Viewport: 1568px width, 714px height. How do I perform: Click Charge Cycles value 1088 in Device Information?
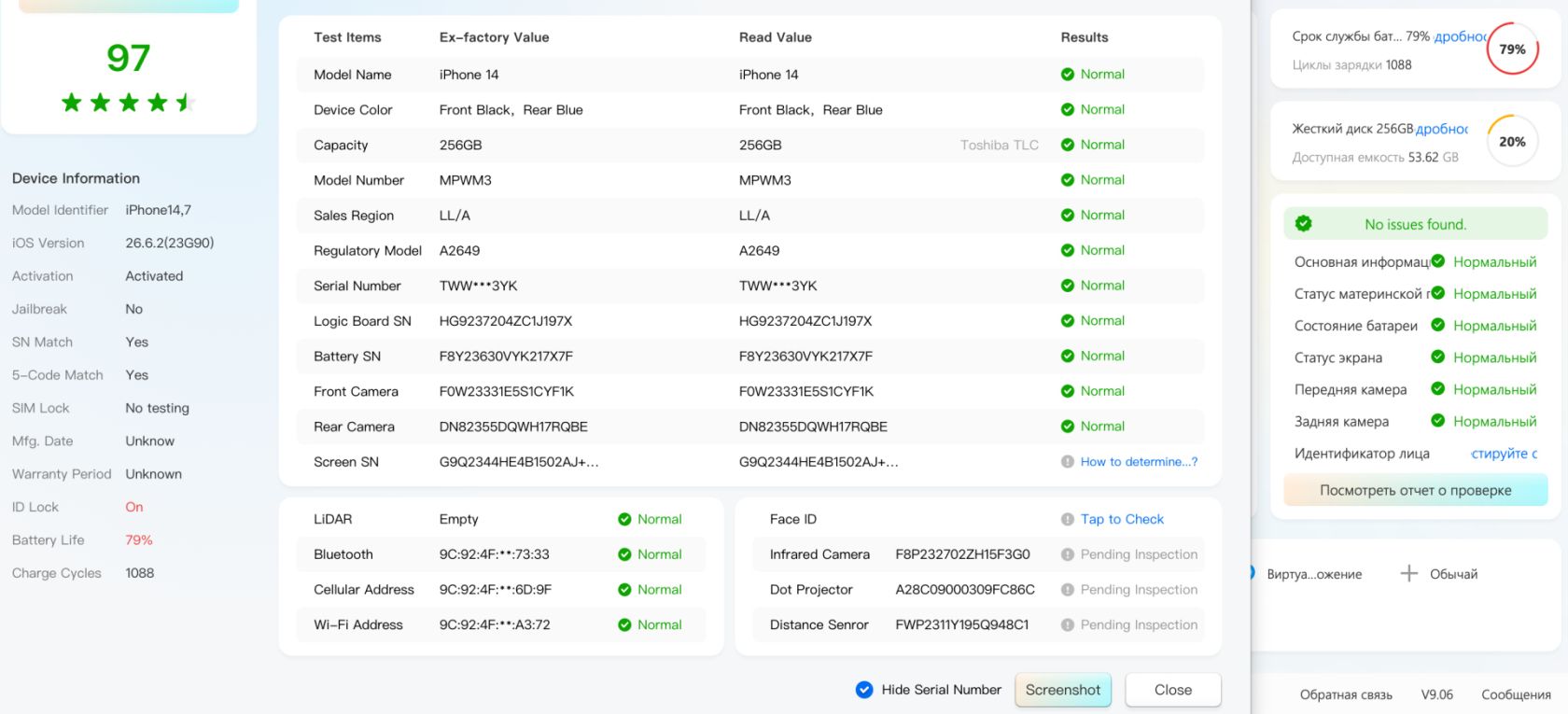[140, 573]
